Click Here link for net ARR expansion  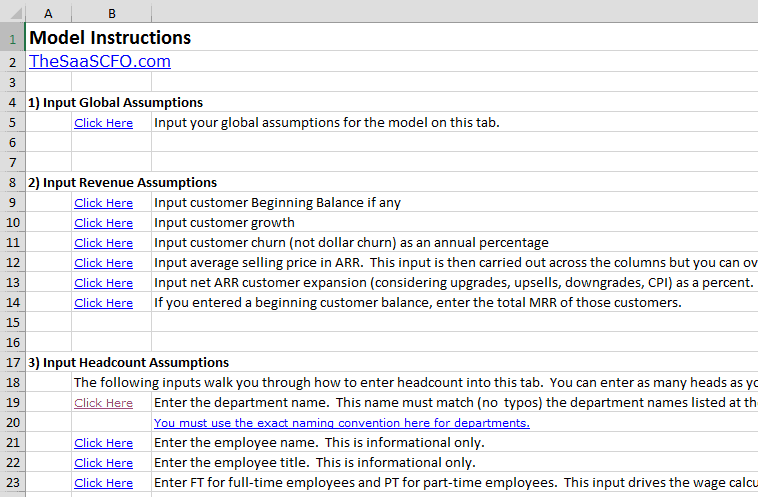103,283
